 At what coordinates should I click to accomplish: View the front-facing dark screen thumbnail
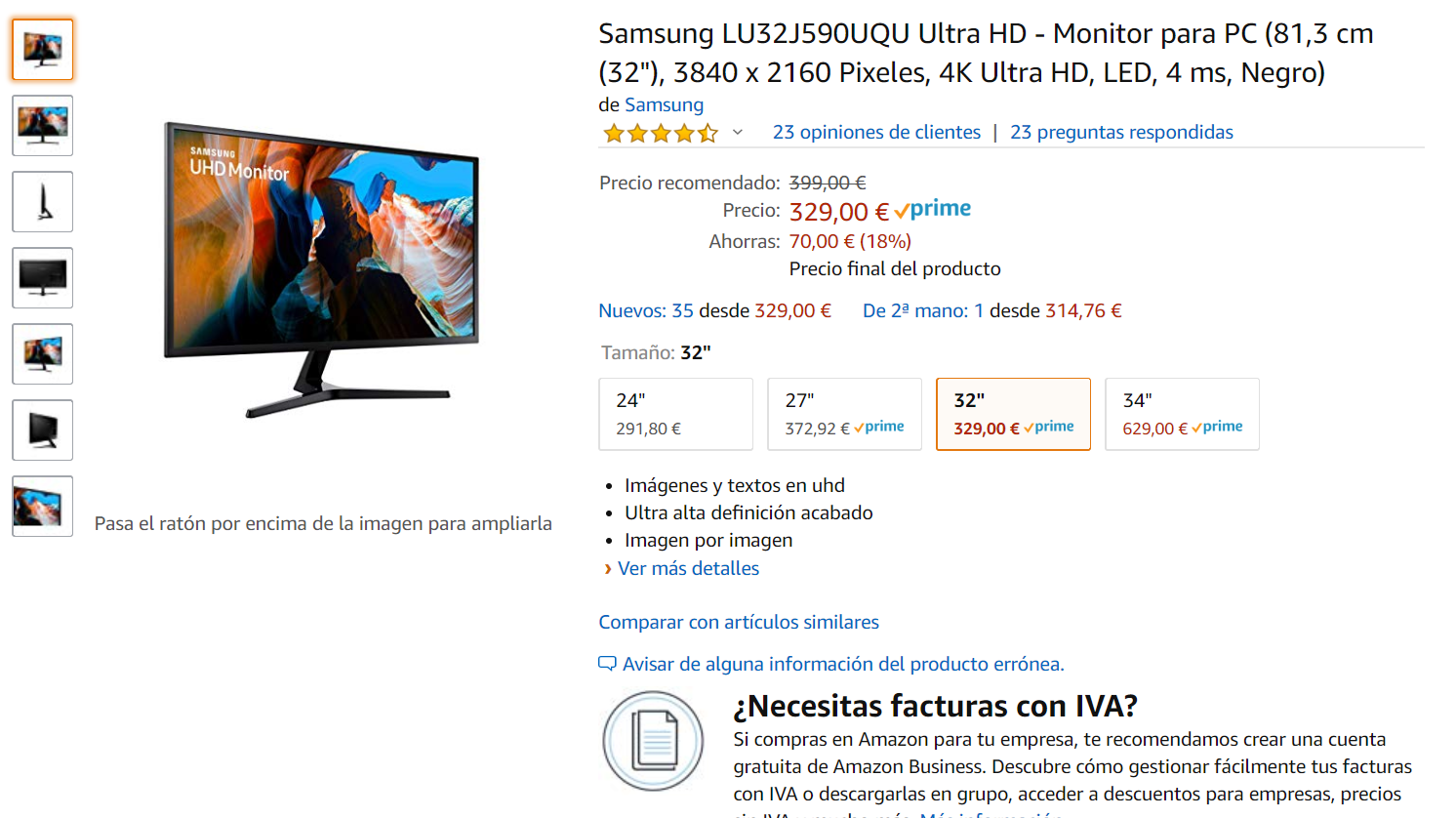(x=43, y=278)
